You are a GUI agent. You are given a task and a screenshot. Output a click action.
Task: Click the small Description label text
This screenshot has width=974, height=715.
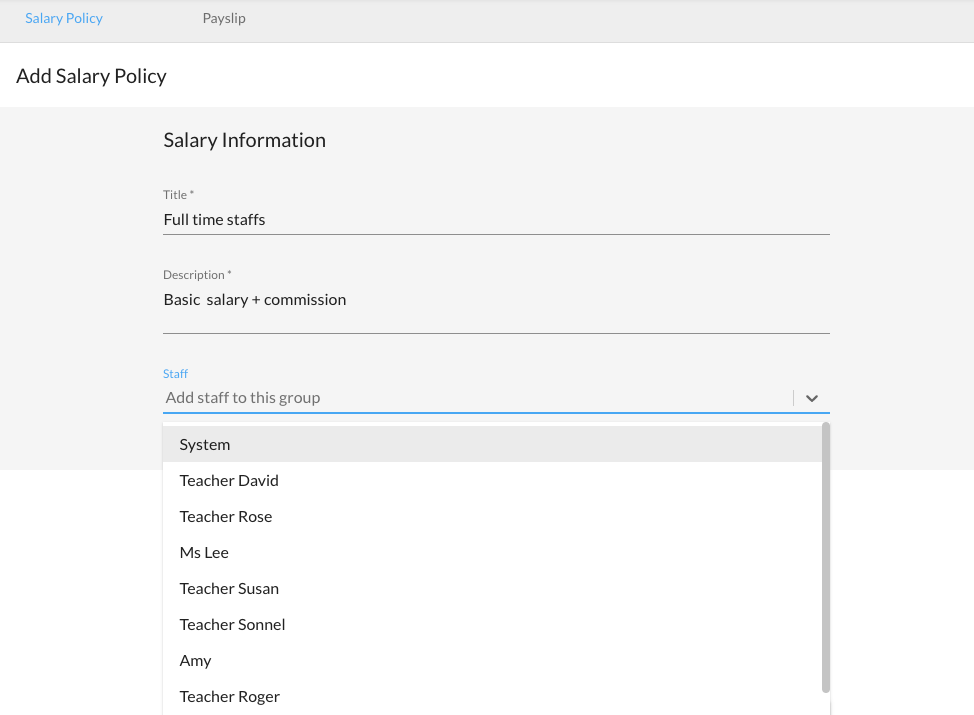(x=196, y=275)
